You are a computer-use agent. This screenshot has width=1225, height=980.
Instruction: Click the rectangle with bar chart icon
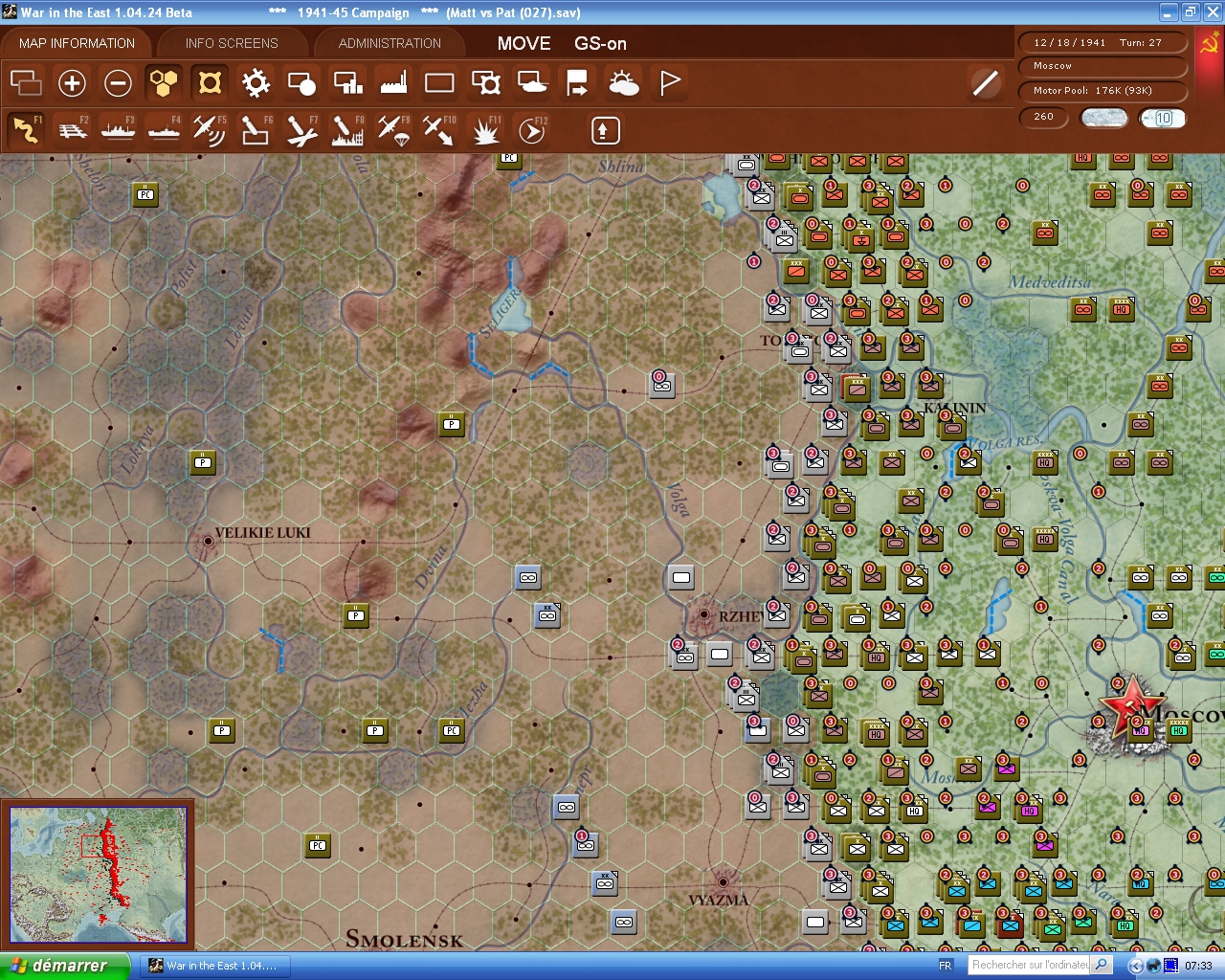tap(347, 83)
